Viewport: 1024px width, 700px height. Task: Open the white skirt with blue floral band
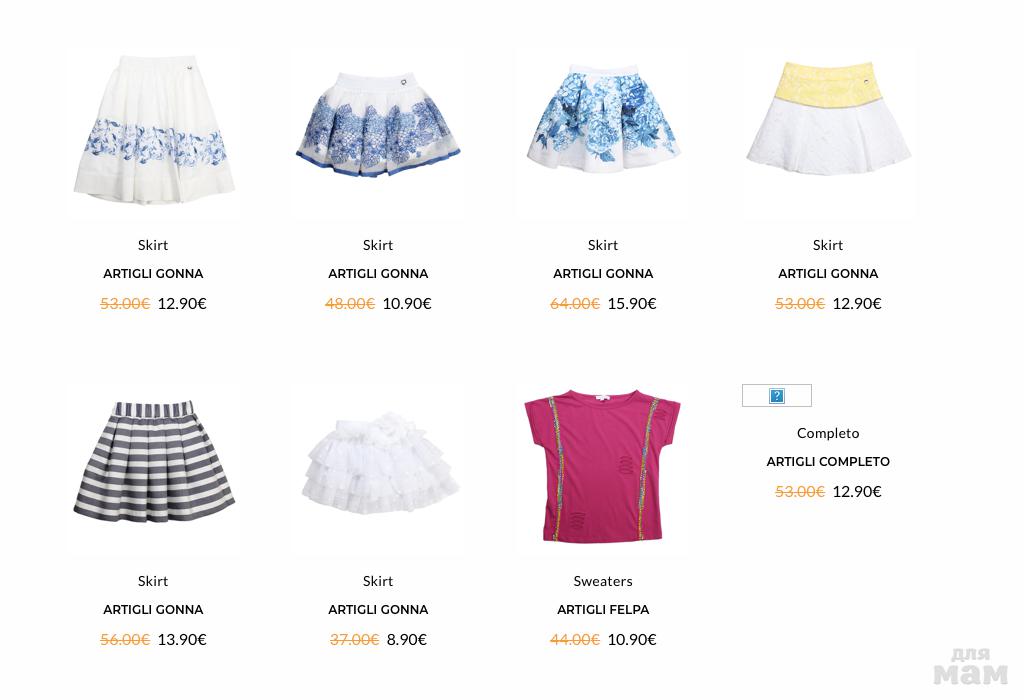153,130
